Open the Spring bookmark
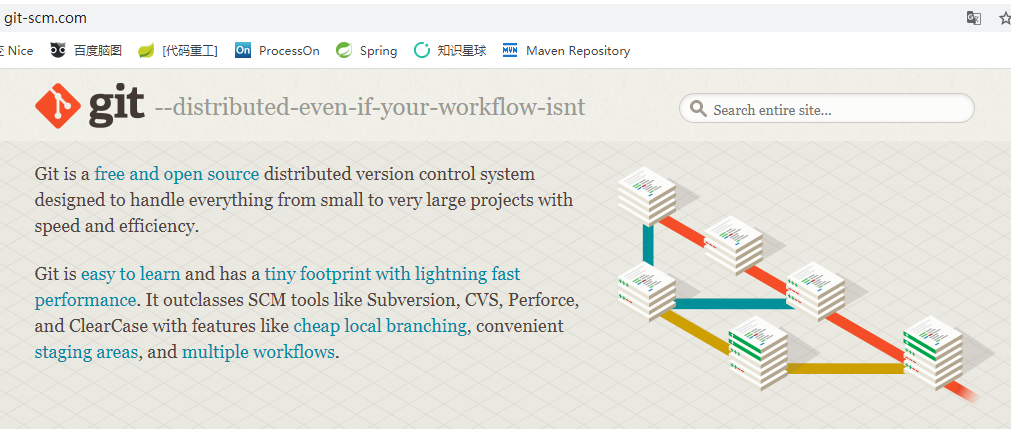This screenshot has height=429, width=1011. (367, 50)
